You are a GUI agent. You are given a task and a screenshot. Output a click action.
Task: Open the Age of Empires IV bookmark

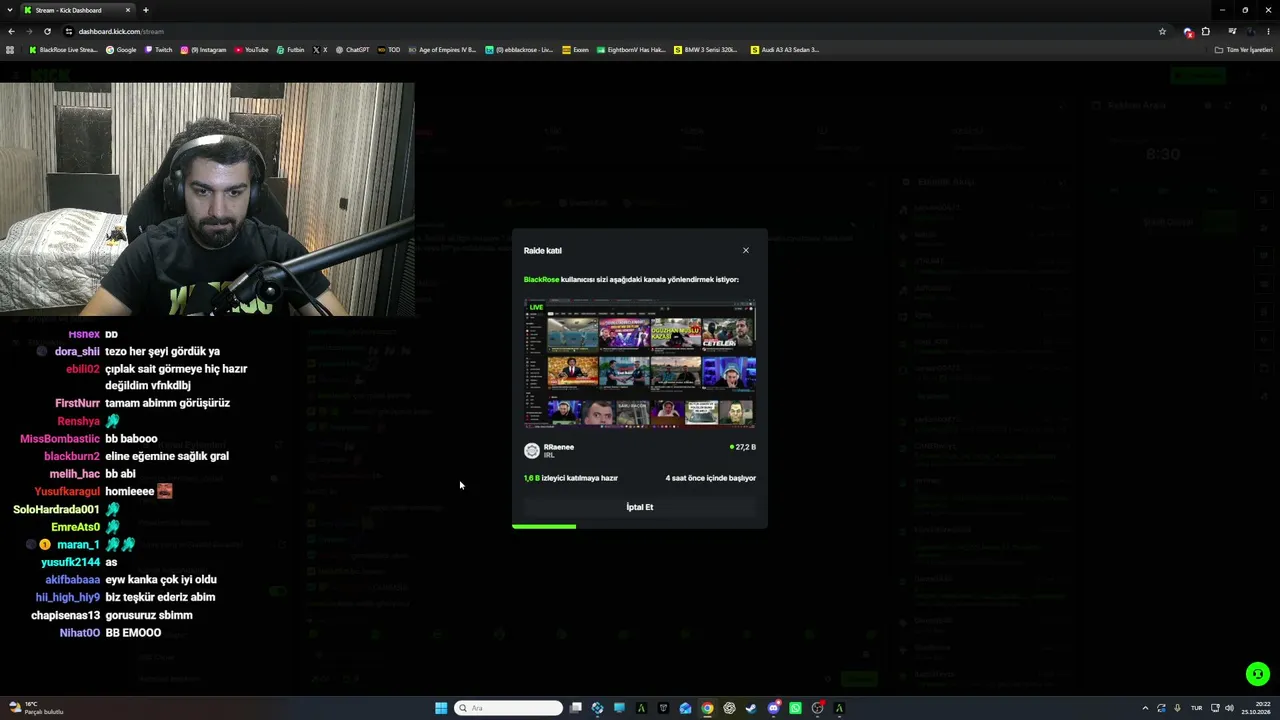coord(443,49)
